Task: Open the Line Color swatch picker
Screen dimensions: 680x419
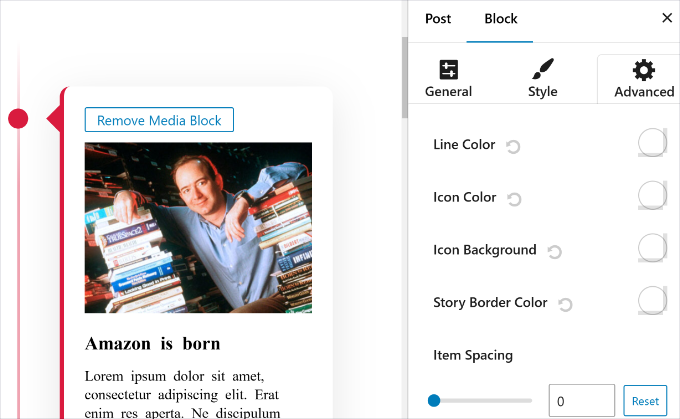Action: click(x=652, y=143)
